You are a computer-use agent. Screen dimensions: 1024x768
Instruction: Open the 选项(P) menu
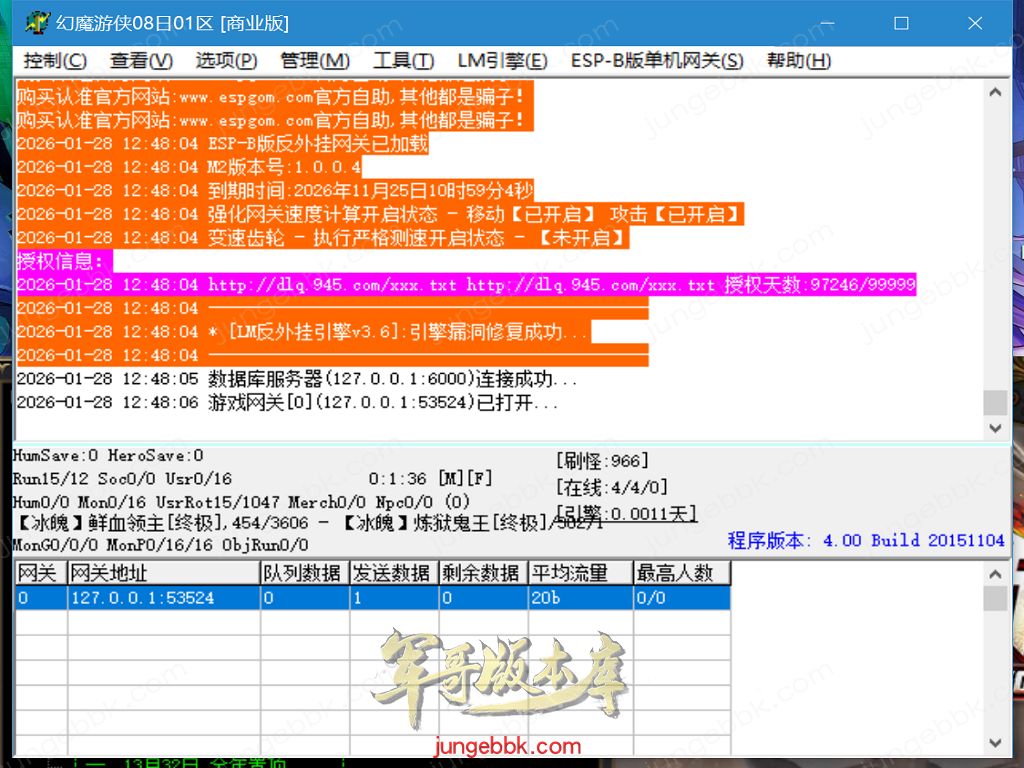pos(226,61)
